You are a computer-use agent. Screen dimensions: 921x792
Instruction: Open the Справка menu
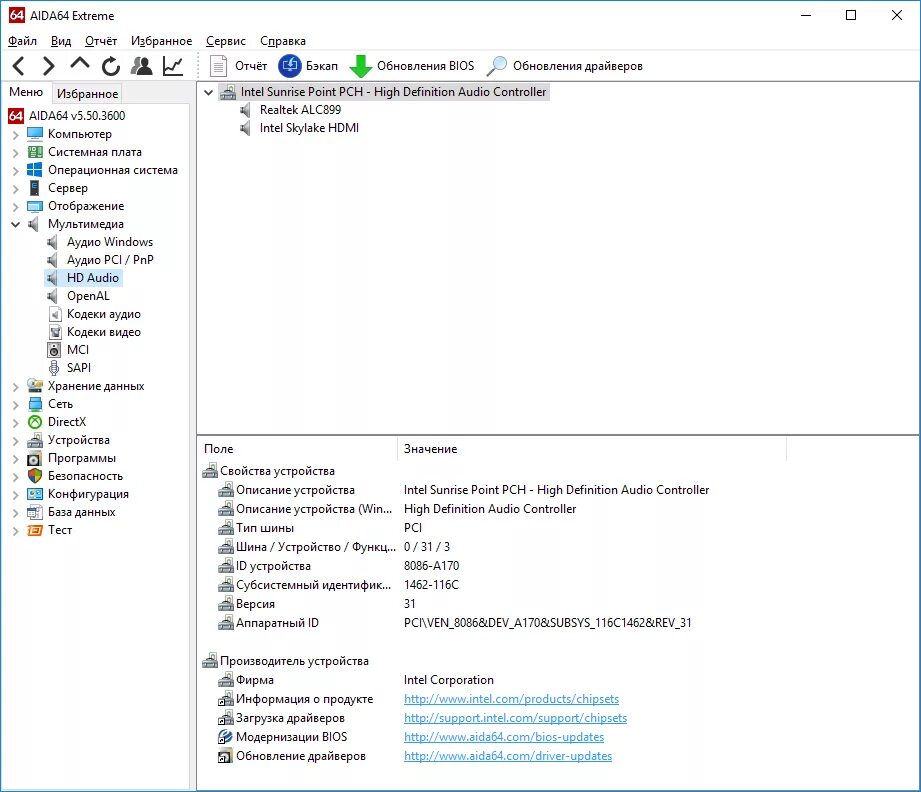[x=283, y=41]
